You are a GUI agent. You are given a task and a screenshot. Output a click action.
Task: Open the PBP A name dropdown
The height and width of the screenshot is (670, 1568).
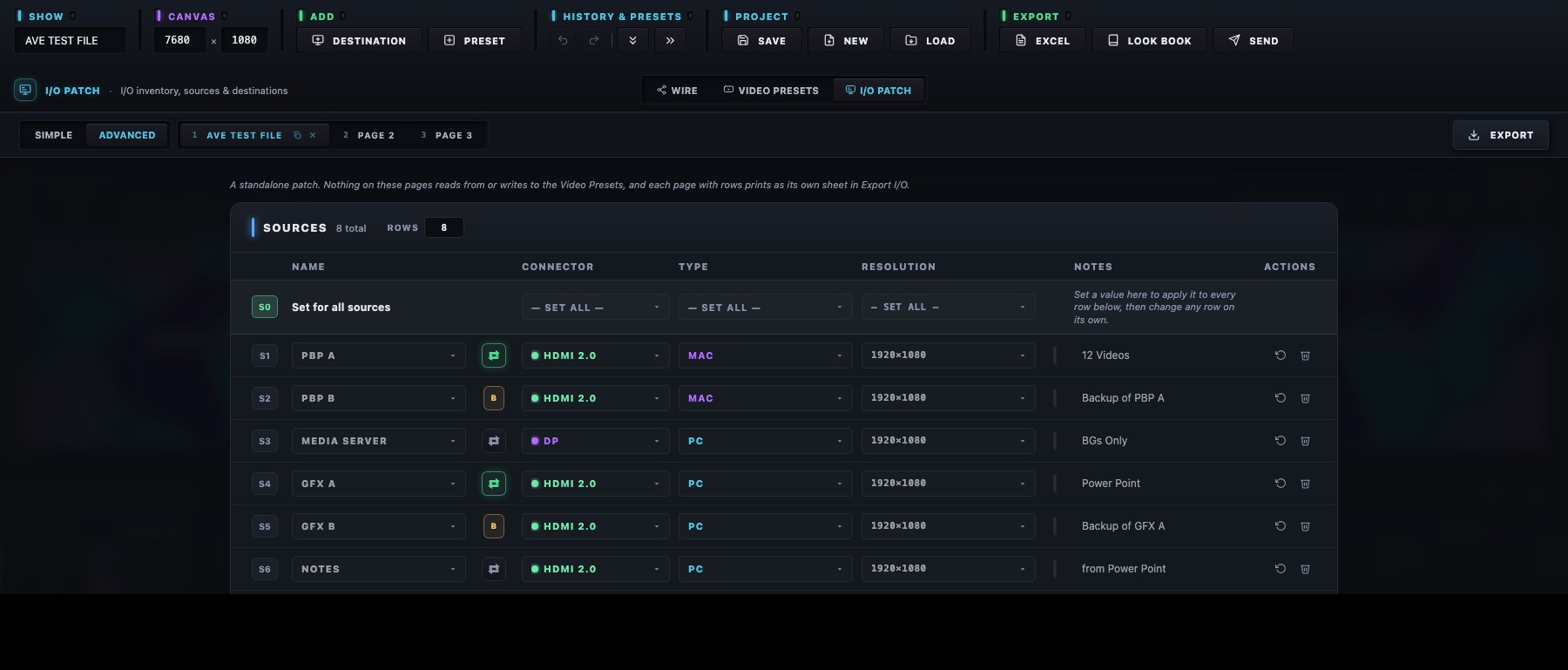(x=379, y=355)
